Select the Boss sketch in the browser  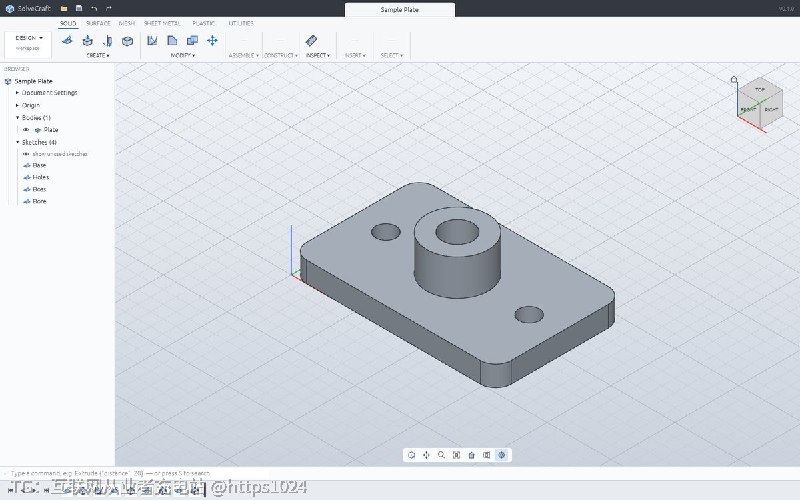tap(39, 189)
